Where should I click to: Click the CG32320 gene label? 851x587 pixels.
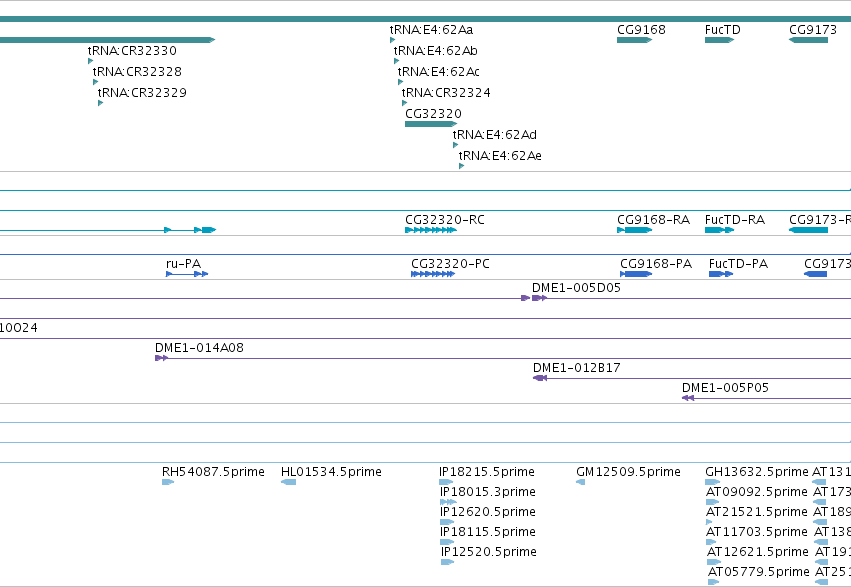pos(433,114)
